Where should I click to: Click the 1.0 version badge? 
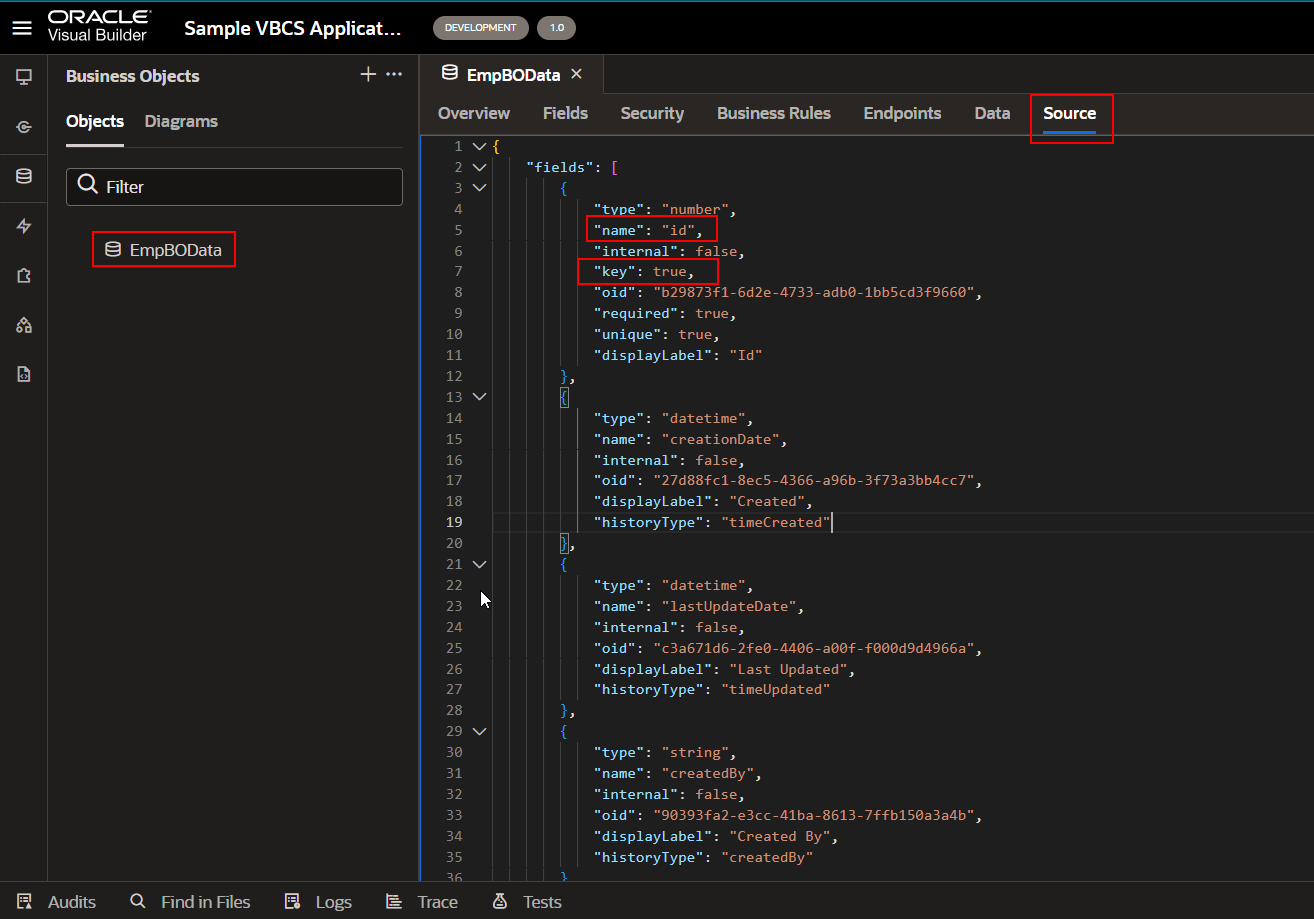556,28
